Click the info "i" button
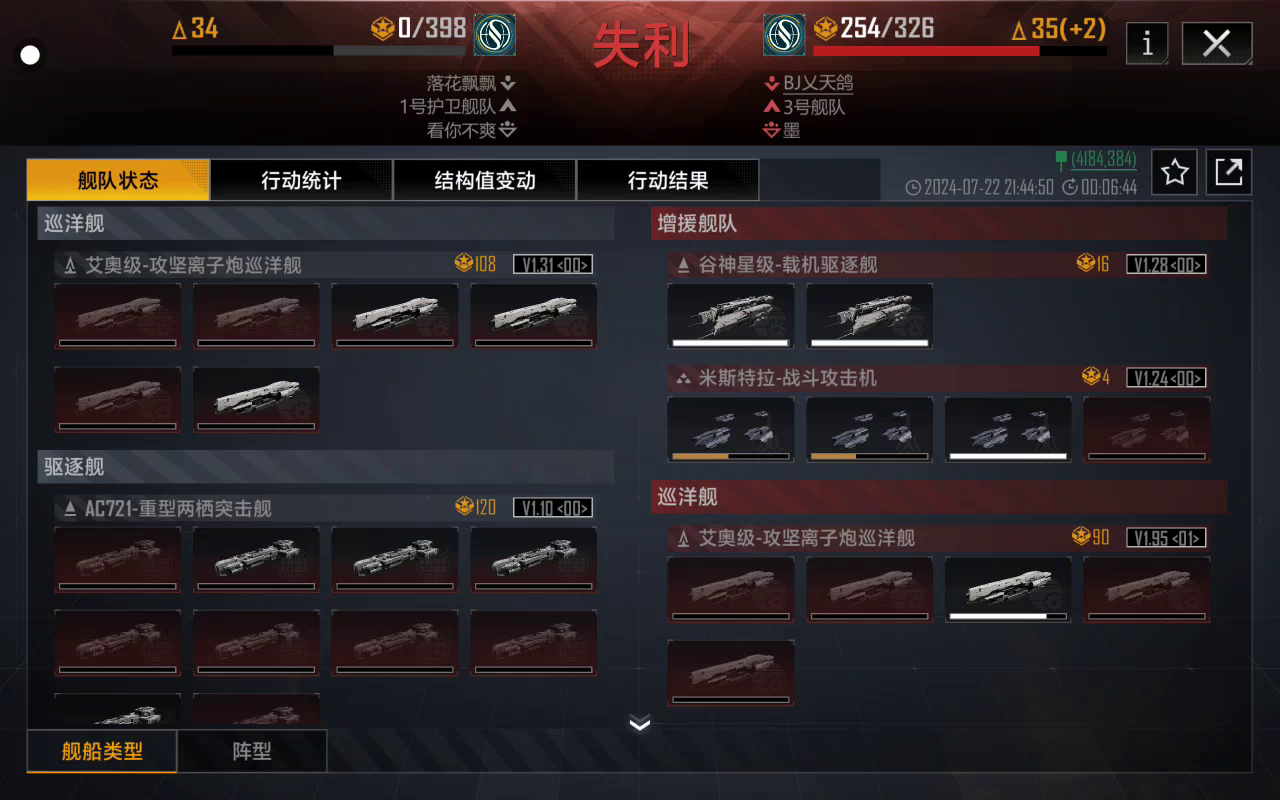The width and height of the screenshot is (1280, 800). pyautogui.click(x=1147, y=43)
